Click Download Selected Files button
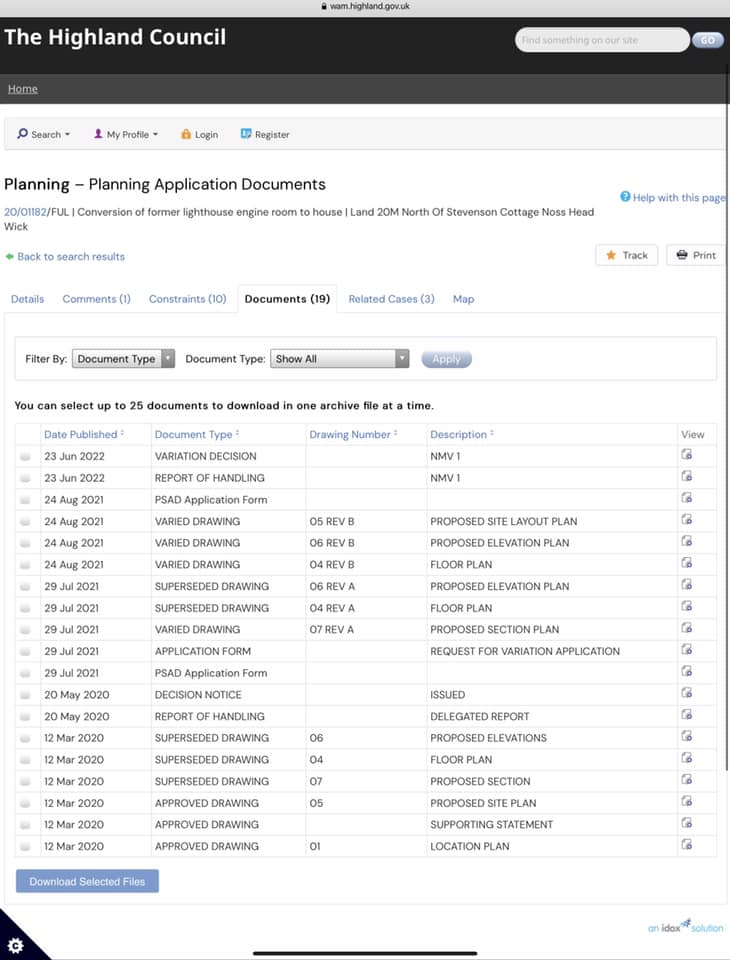The height and width of the screenshot is (960, 730). [x=87, y=881]
